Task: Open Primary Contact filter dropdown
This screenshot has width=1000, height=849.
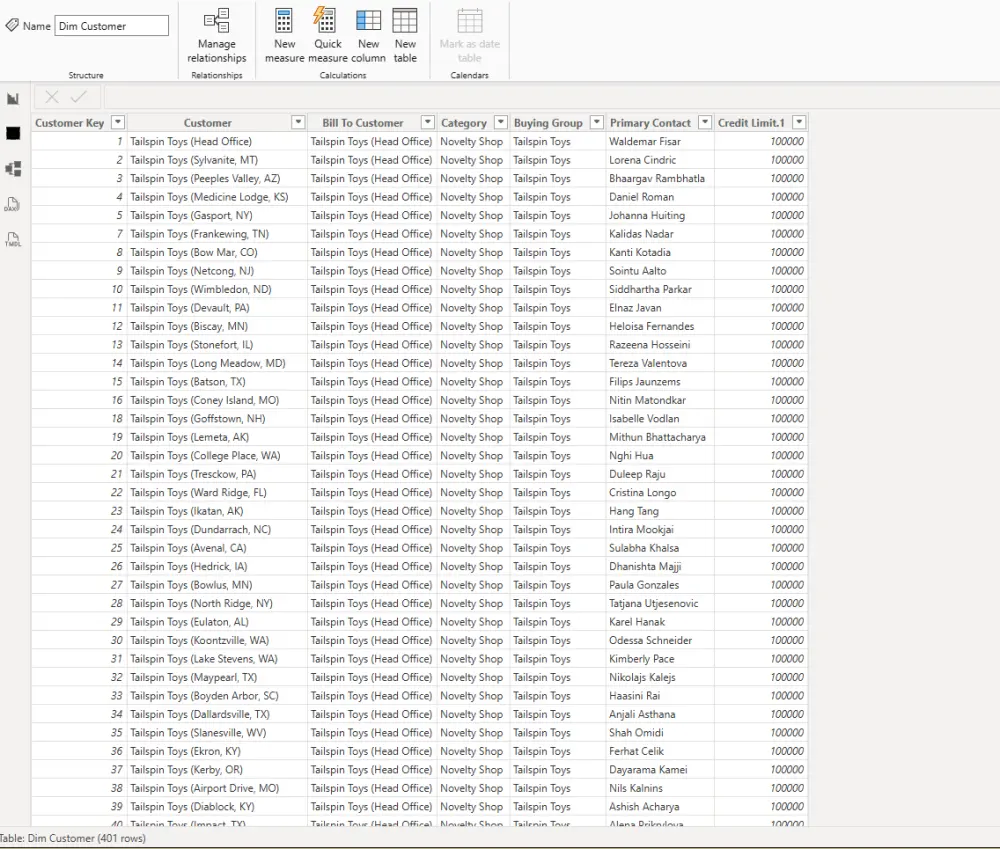Action: coord(705,122)
